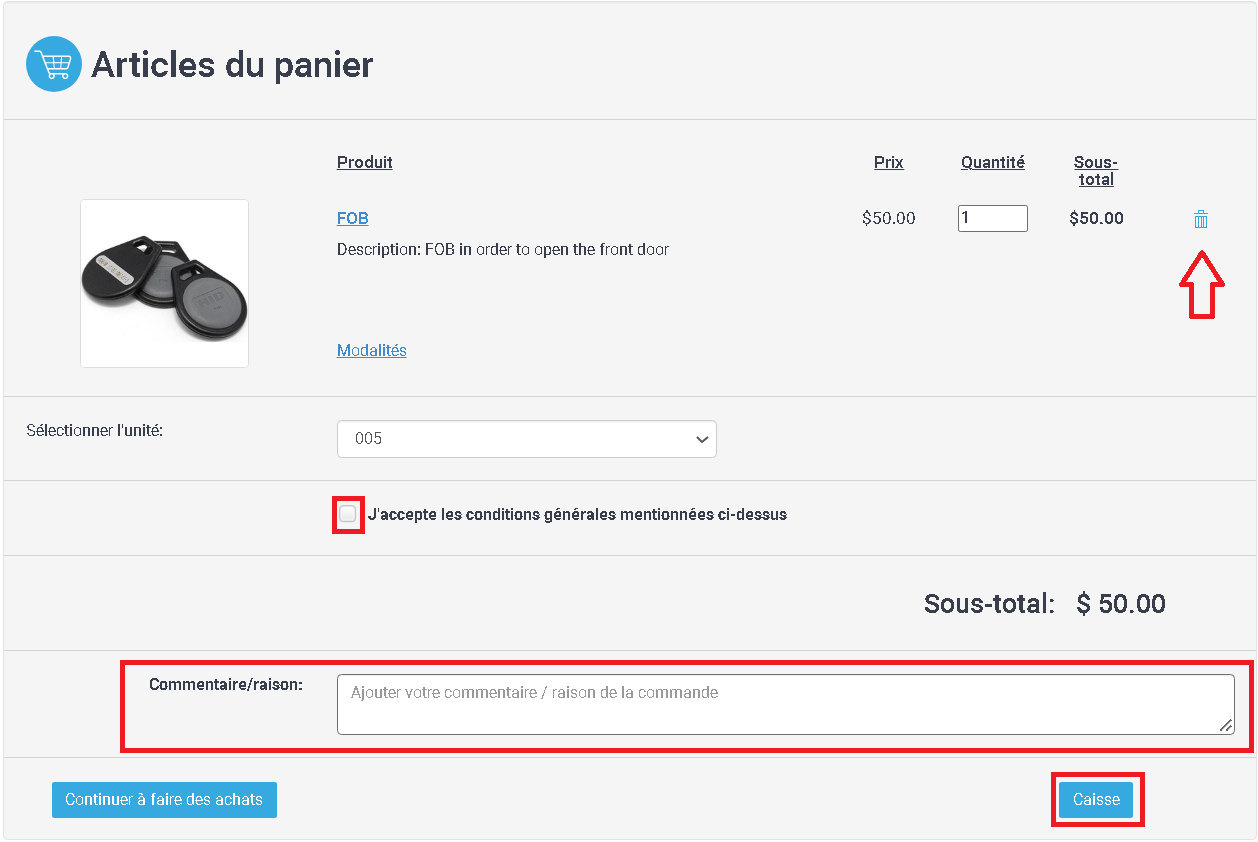Open the Modalités link

[x=372, y=350]
